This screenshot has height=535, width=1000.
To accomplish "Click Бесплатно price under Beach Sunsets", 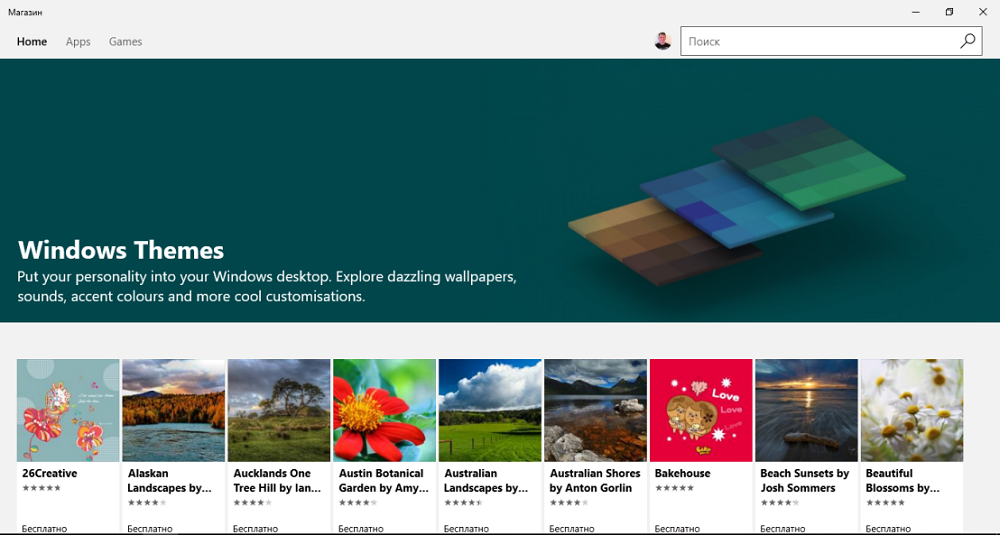I will point(783,529).
